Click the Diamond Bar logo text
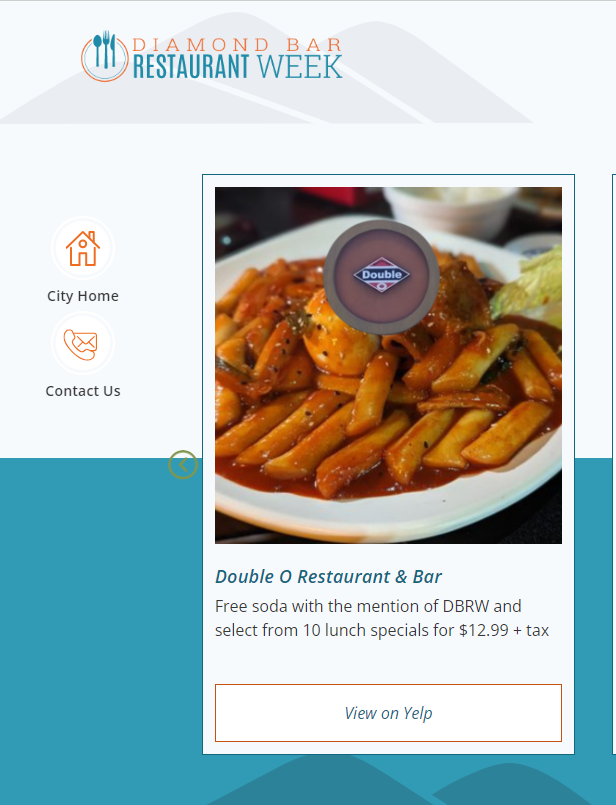 click(237, 45)
